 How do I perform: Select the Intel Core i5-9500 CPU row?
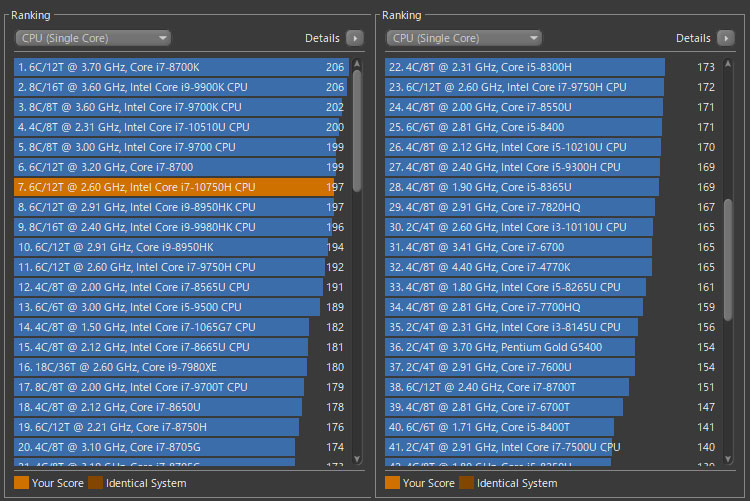click(181, 307)
